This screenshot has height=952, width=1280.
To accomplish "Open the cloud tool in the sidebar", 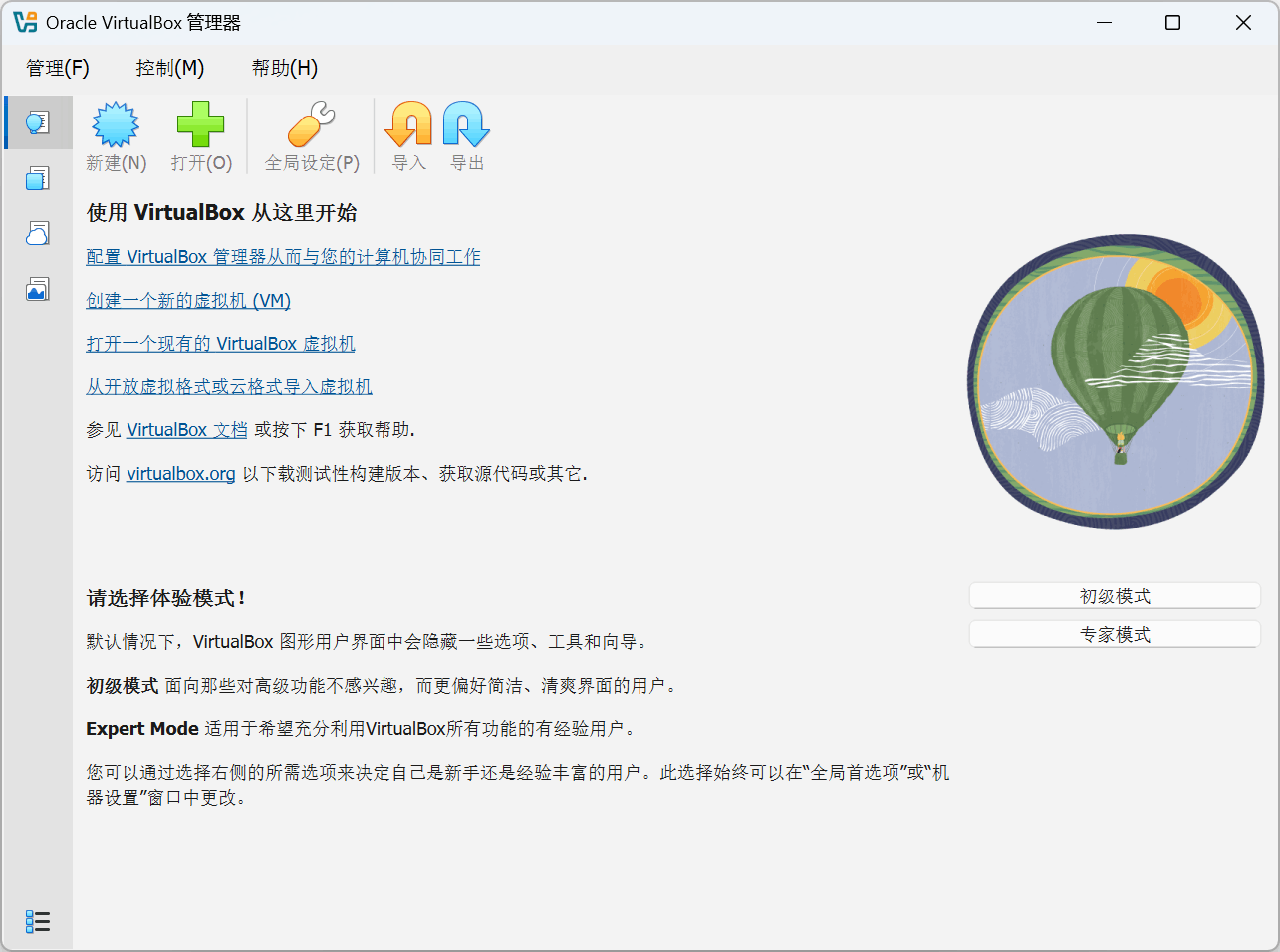I will point(38,234).
